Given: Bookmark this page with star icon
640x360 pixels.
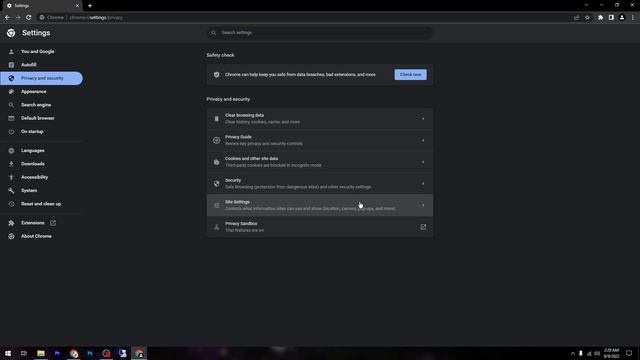Looking at the screenshot, I should click(587, 18).
